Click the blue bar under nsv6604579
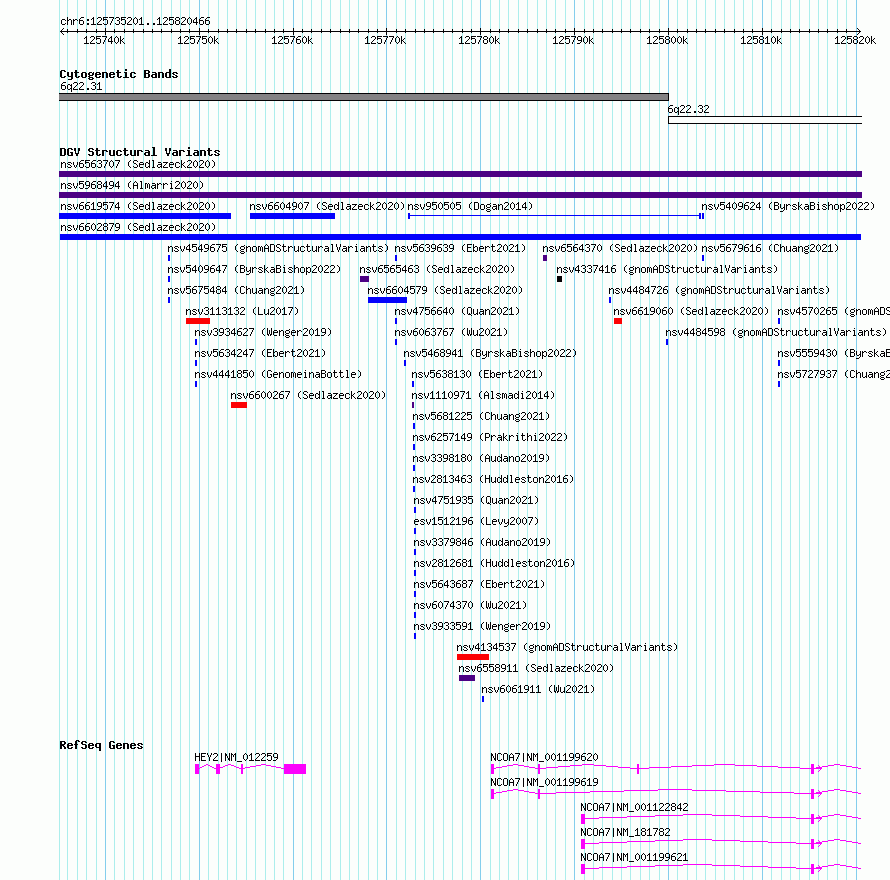The width and height of the screenshot is (890, 880). pyautogui.click(x=388, y=300)
